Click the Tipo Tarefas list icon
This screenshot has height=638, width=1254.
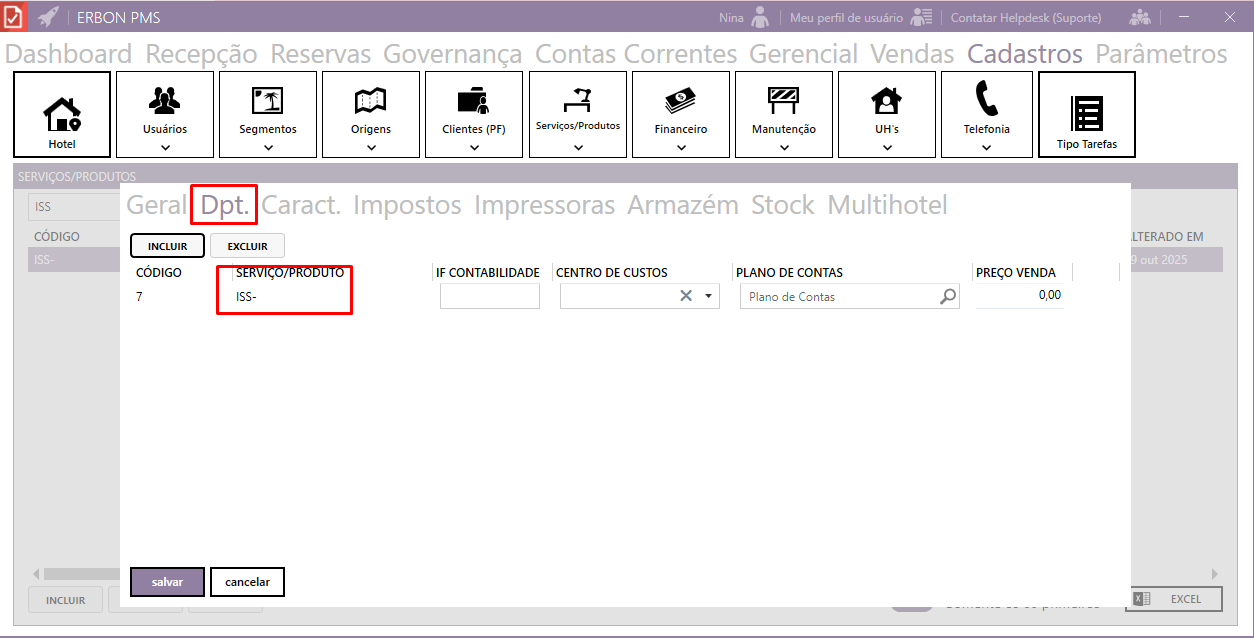1086,113
